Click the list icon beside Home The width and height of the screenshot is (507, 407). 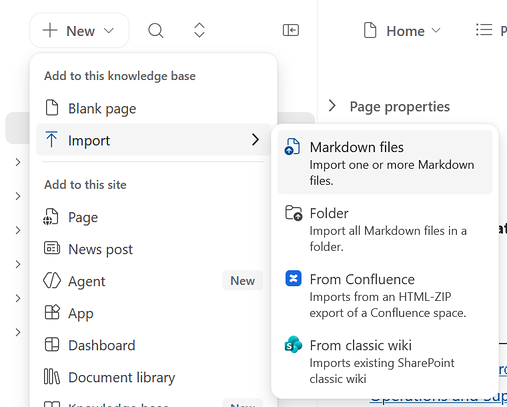484,30
